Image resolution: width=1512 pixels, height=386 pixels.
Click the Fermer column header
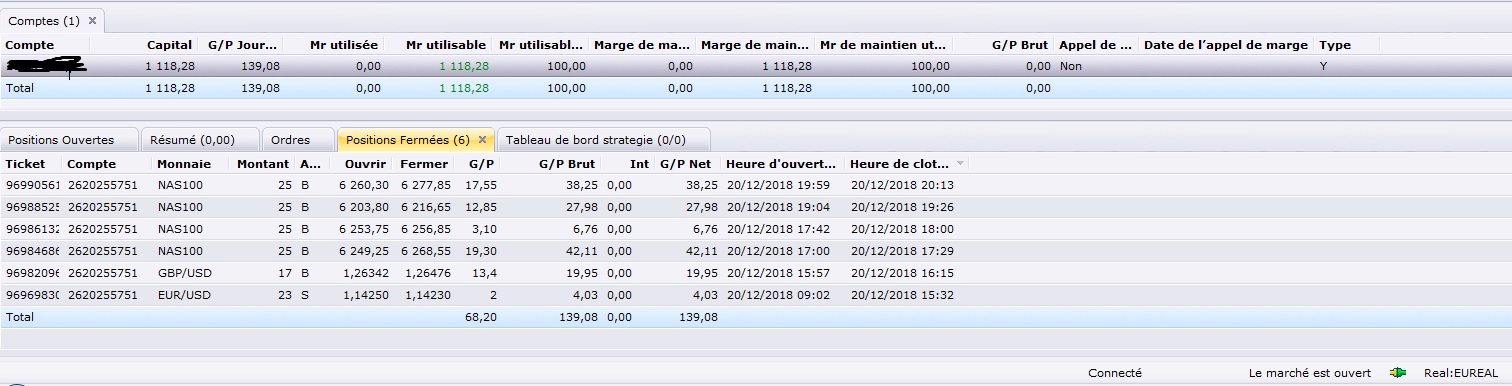tap(424, 163)
